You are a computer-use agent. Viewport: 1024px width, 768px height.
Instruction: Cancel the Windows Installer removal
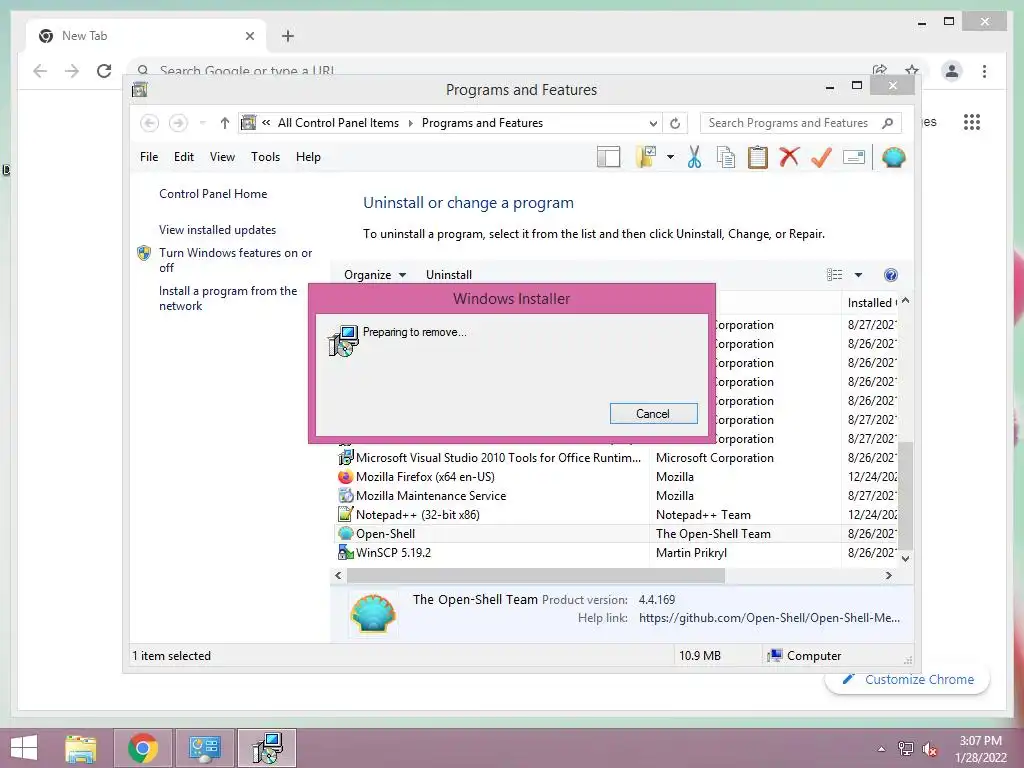coord(653,413)
